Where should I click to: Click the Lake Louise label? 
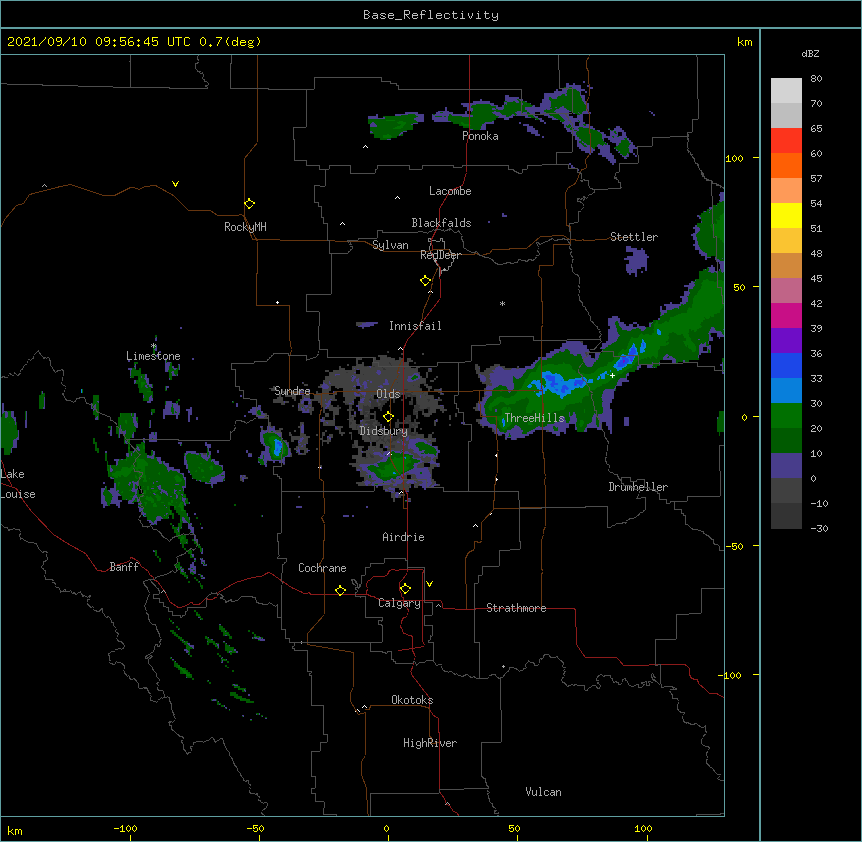[17, 484]
